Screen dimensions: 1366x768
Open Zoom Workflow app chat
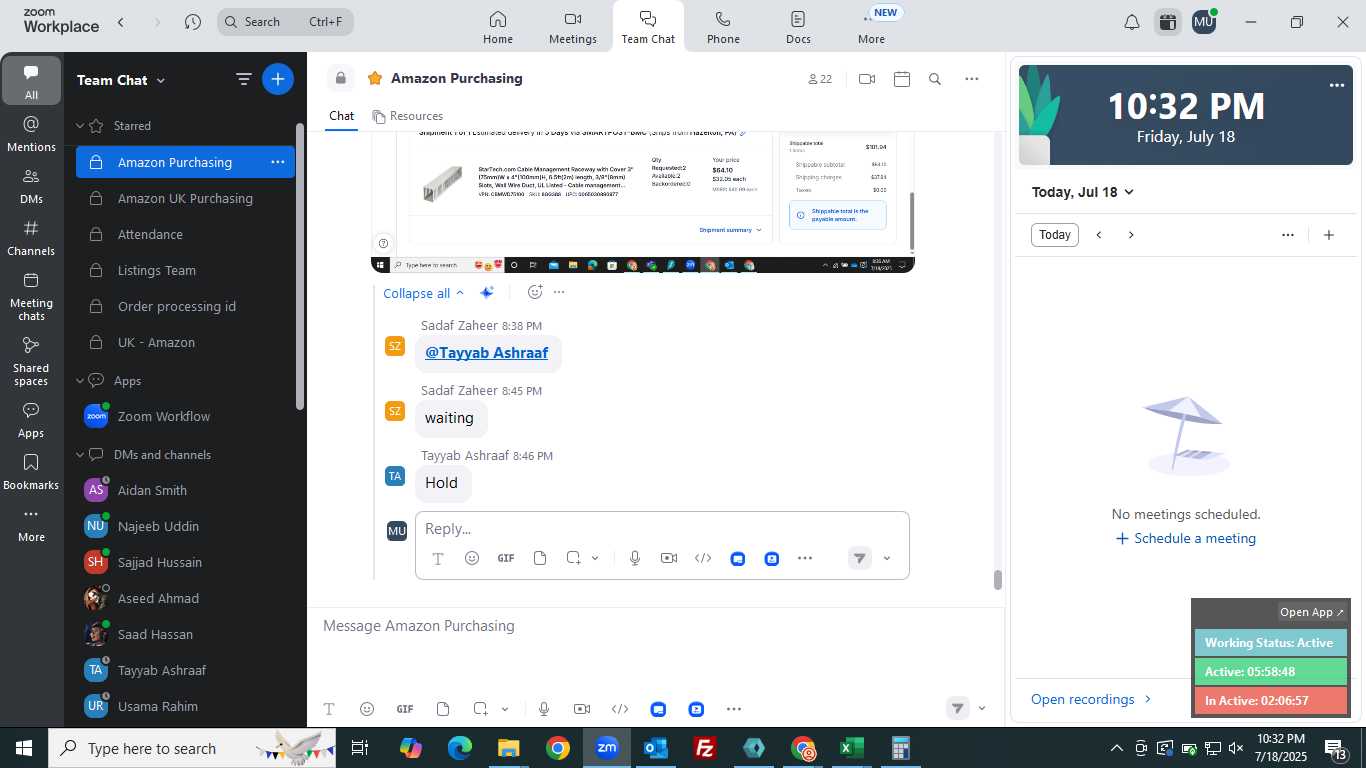pyautogui.click(x=185, y=416)
